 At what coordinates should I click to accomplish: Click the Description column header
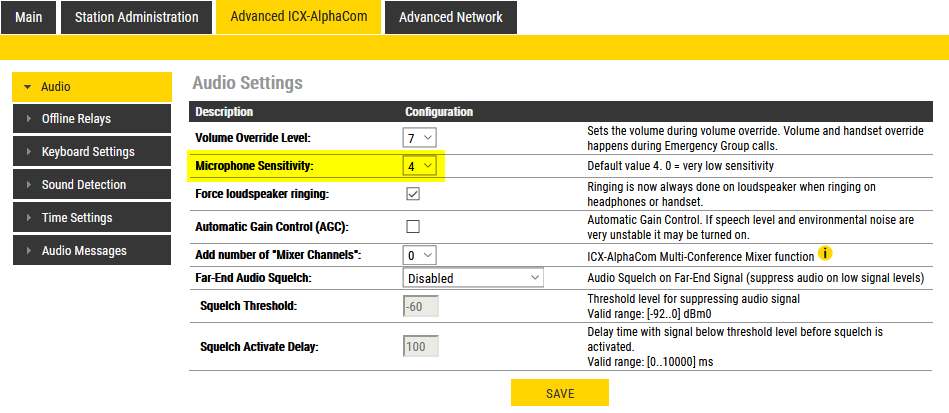(x=224, y=112)
